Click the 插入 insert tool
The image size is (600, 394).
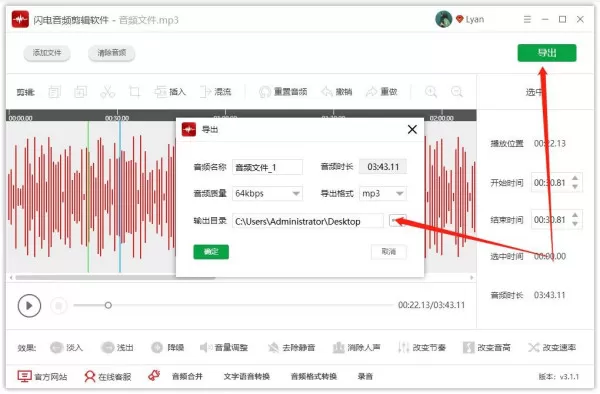(170, 92)
